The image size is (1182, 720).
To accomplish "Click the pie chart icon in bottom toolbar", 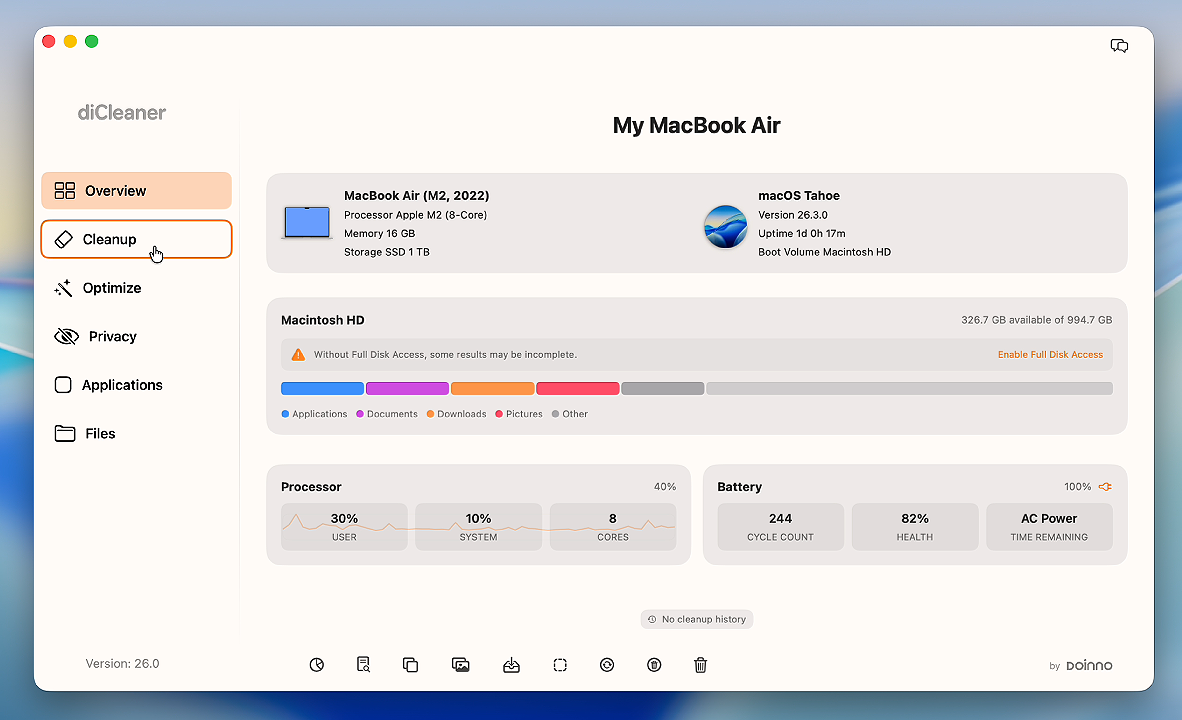I will (x=317, y=665).
